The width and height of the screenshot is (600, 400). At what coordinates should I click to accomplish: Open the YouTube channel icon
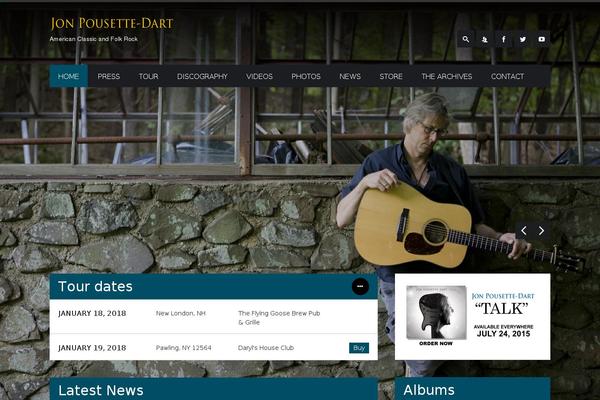point(541,39)
